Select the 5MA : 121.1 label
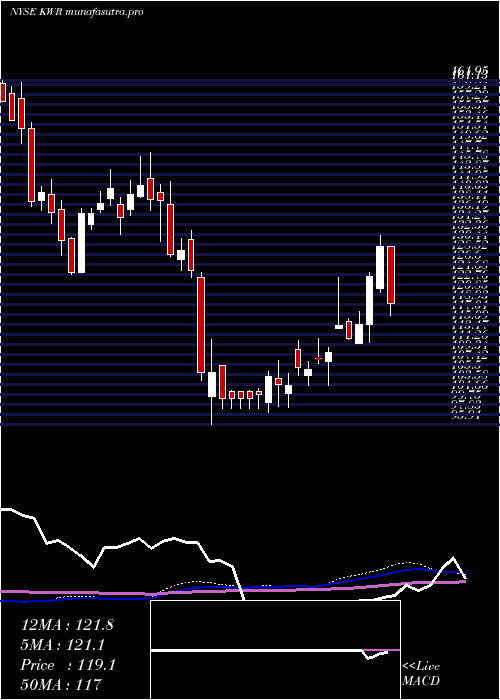Viewport: 500px width, 700px height. point(63,645)
